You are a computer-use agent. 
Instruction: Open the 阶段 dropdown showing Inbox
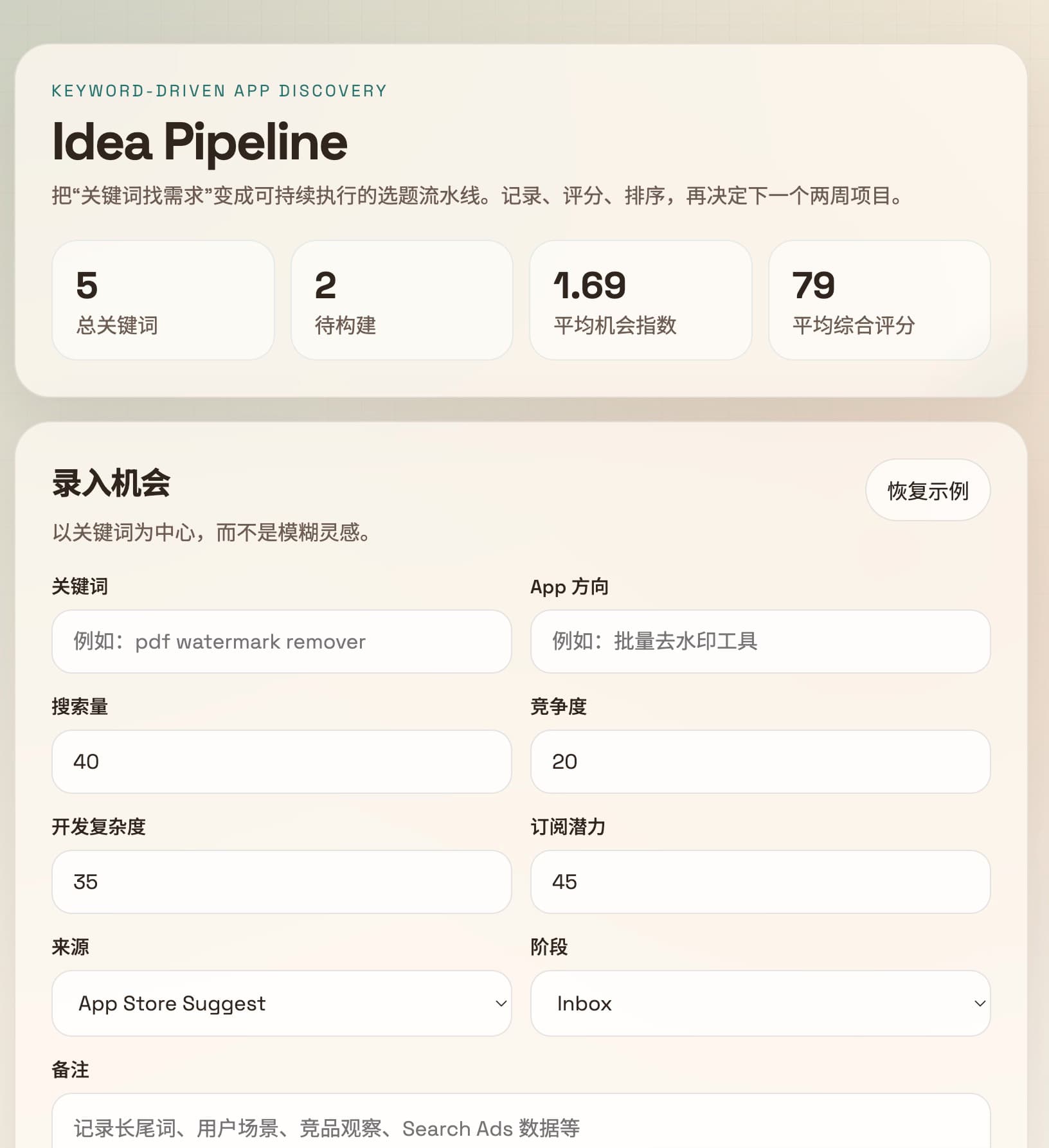click(x=760, y=1003)
